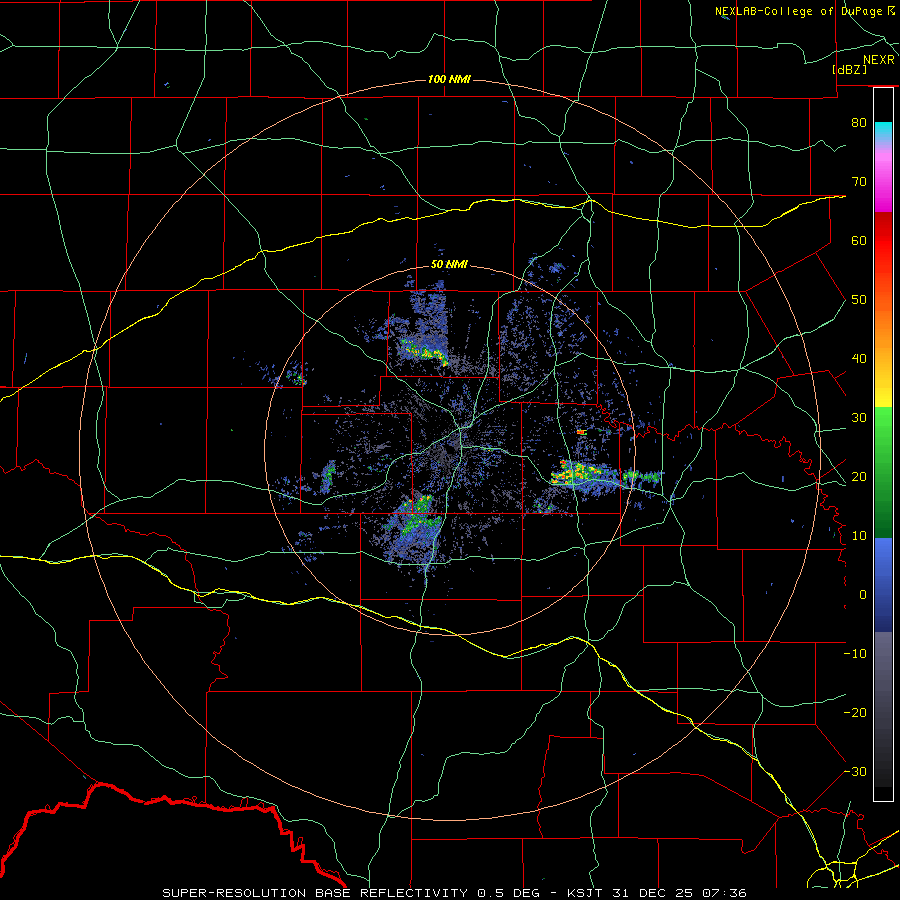This screenshot has width=900, height=900.
Task: Click the 70 value on the dBZ scale
Action: (x=859, y=181)
